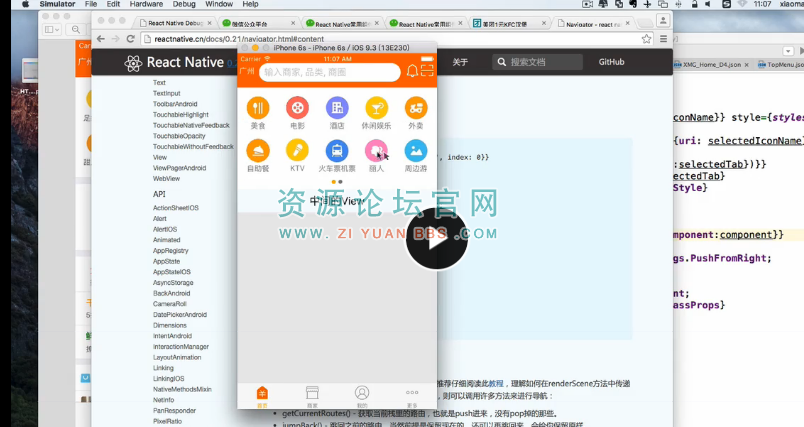Open the TextInput docs entry

[x=167, y=93]
